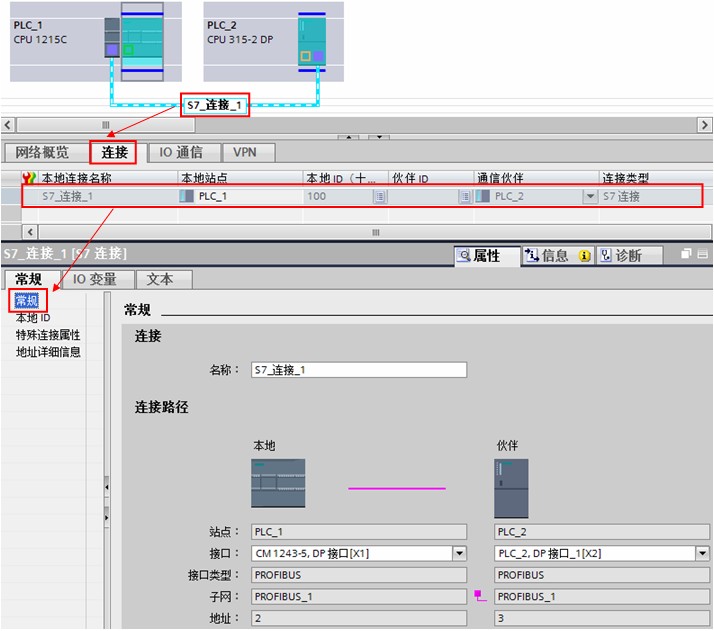714x631 pixels.
Task: Select 本地 ID in the navigation tree
Action: coord(33,317)
